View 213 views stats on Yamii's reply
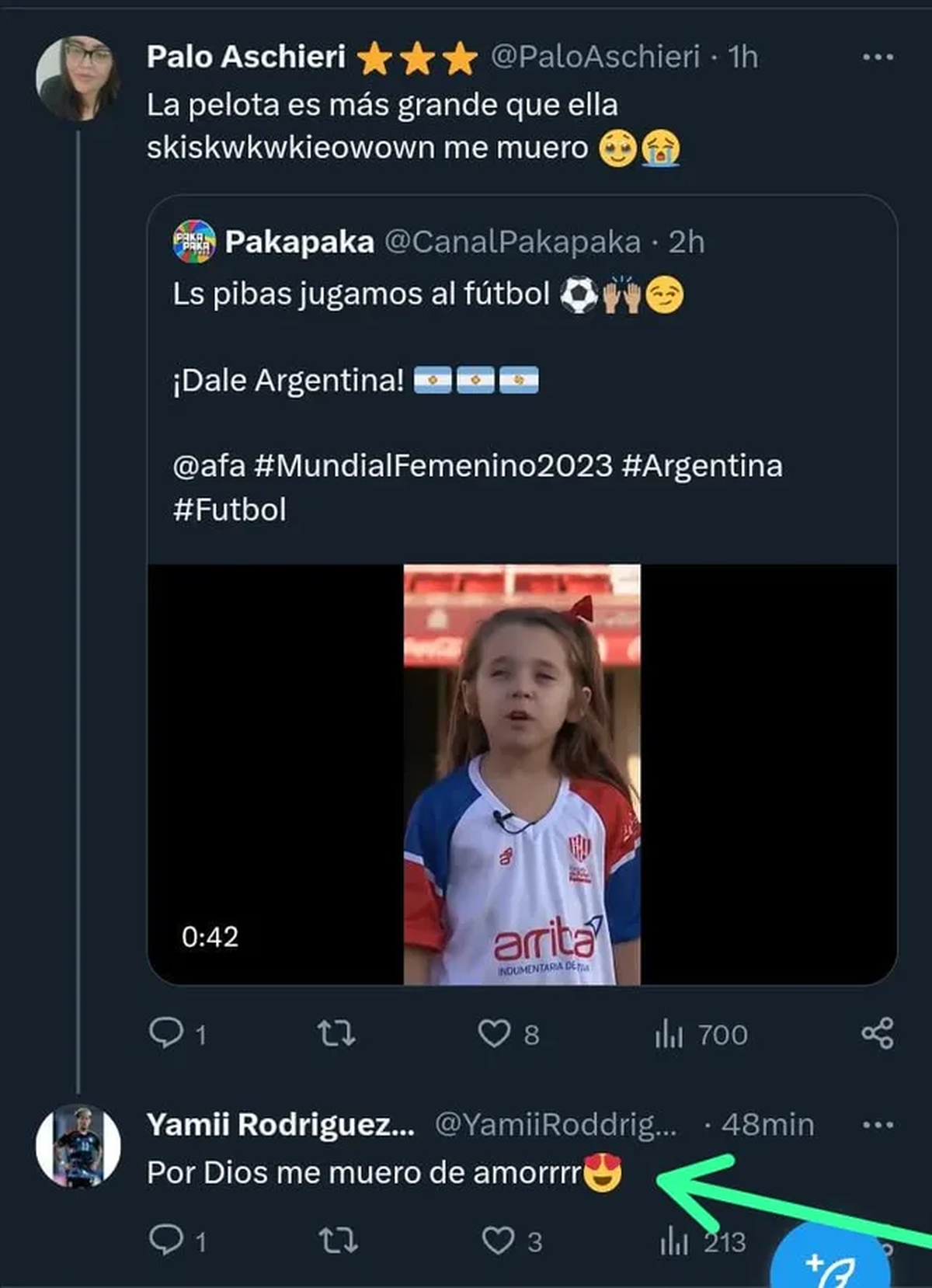This screenshot has width=932, height=1288. tap(673, 1241)
